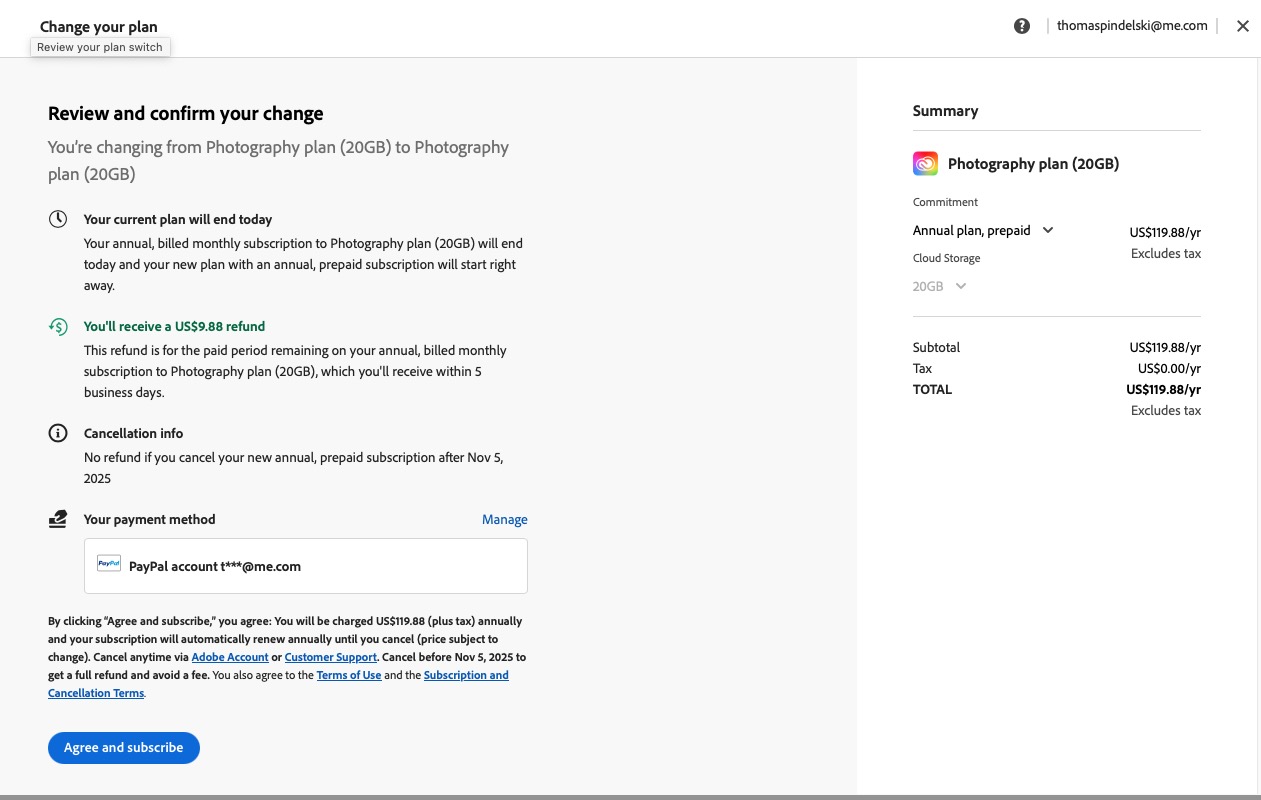1261x800 pixels.
Task: Click the cancellation info circle icon
Action: (58, 433)
